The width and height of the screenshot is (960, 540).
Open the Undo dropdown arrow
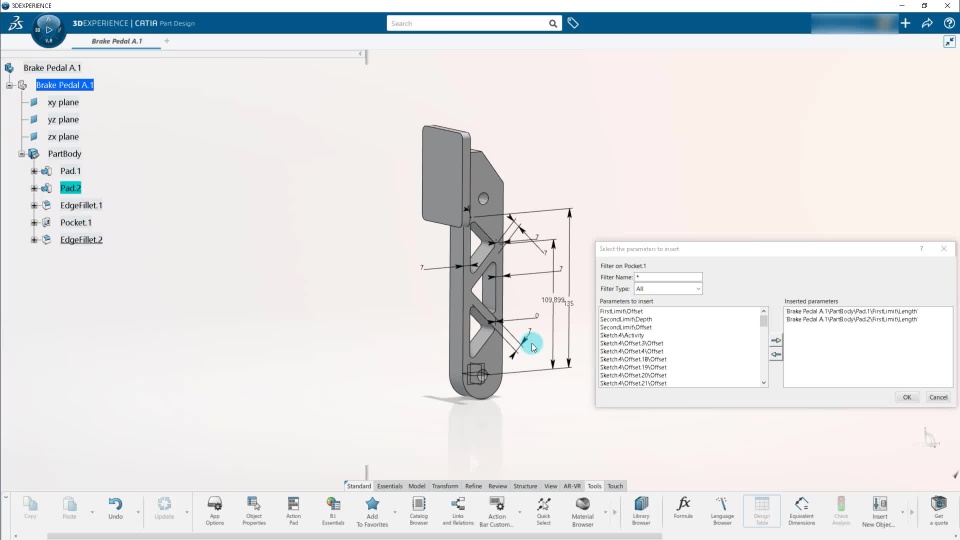pyautogui.click(x=138, y=512)
